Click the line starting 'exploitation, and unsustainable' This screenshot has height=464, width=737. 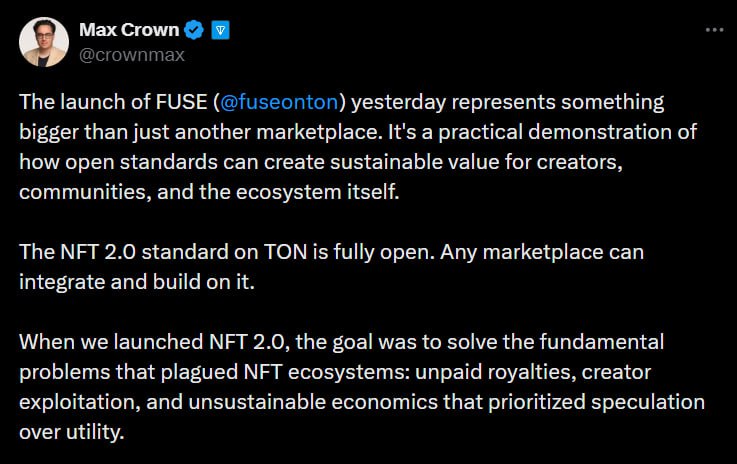[362, 402]
